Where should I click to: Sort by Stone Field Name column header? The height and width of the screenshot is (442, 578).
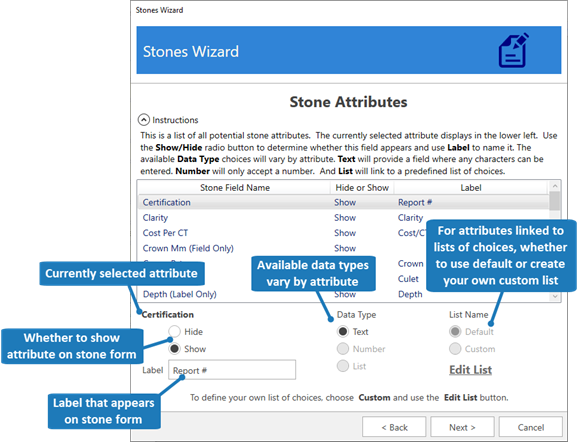[x=234, y=188]
